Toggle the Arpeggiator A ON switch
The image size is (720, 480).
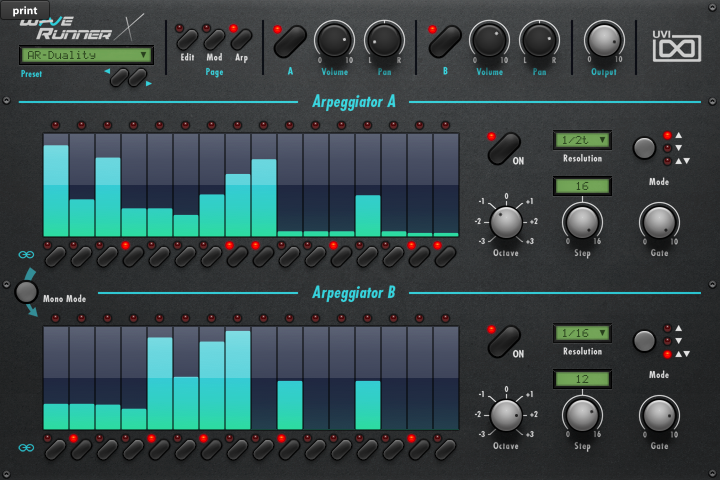tap(504, 149)
